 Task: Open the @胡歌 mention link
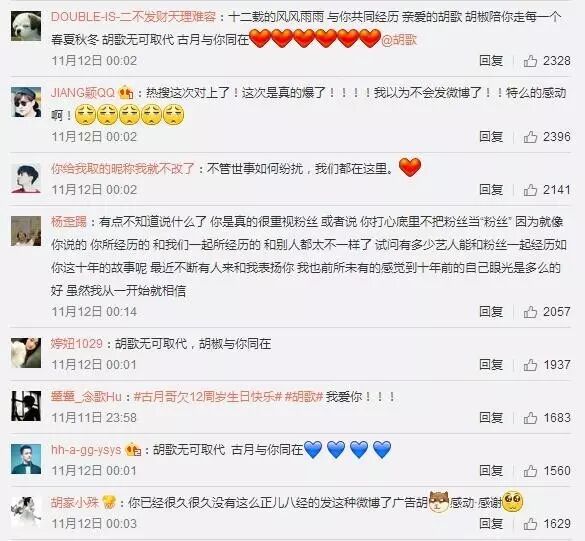tap(398, 40)
